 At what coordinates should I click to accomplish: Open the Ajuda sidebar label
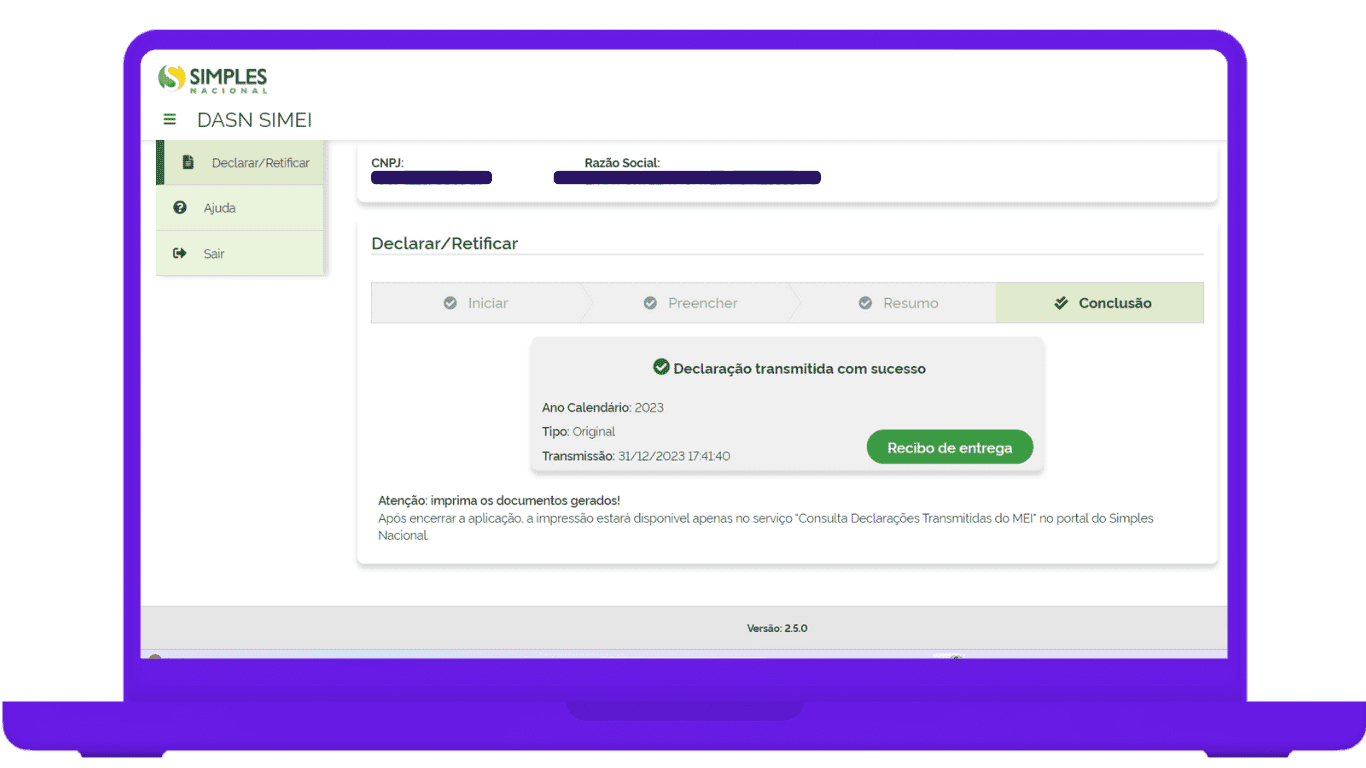[x=220, y=208]
